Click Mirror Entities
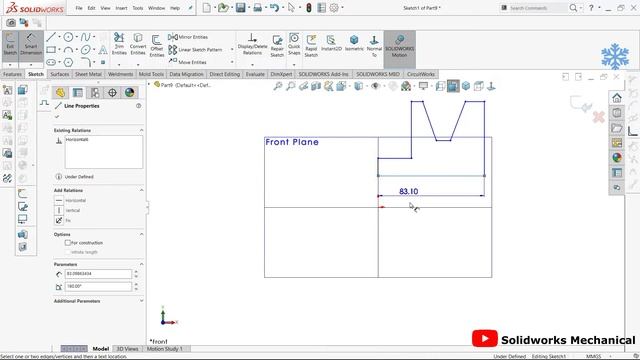 click(x=188, y=37)
